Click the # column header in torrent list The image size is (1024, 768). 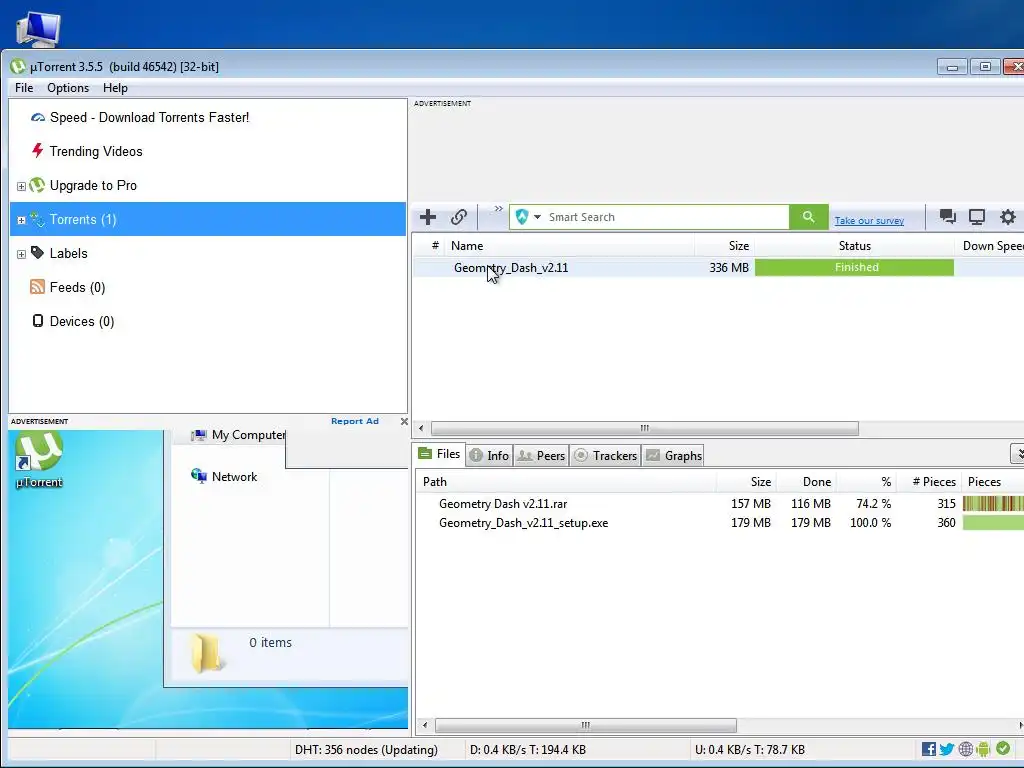(435, 246)
